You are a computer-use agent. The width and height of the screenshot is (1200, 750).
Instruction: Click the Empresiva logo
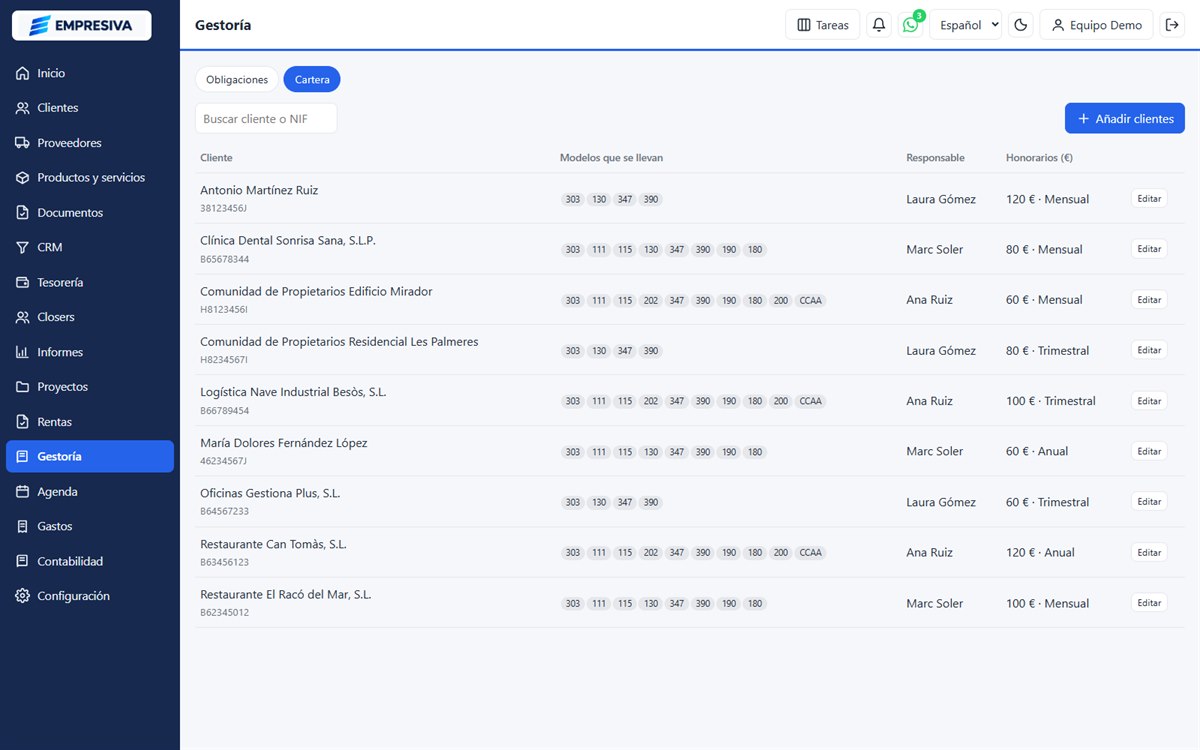pyautogui.click(x=81, y=25)
